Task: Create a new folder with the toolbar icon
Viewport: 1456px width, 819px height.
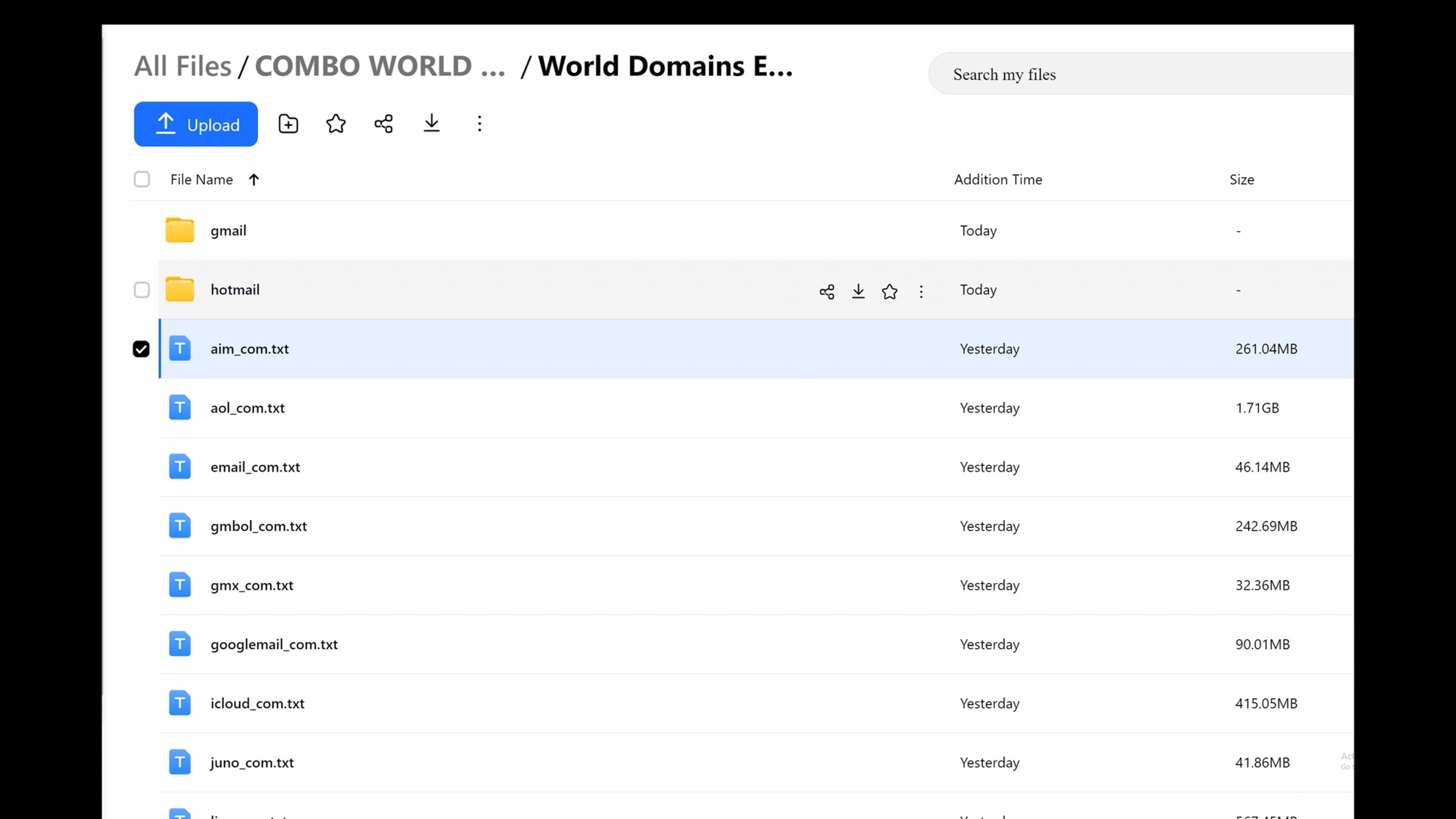Action: coord(288,124)
